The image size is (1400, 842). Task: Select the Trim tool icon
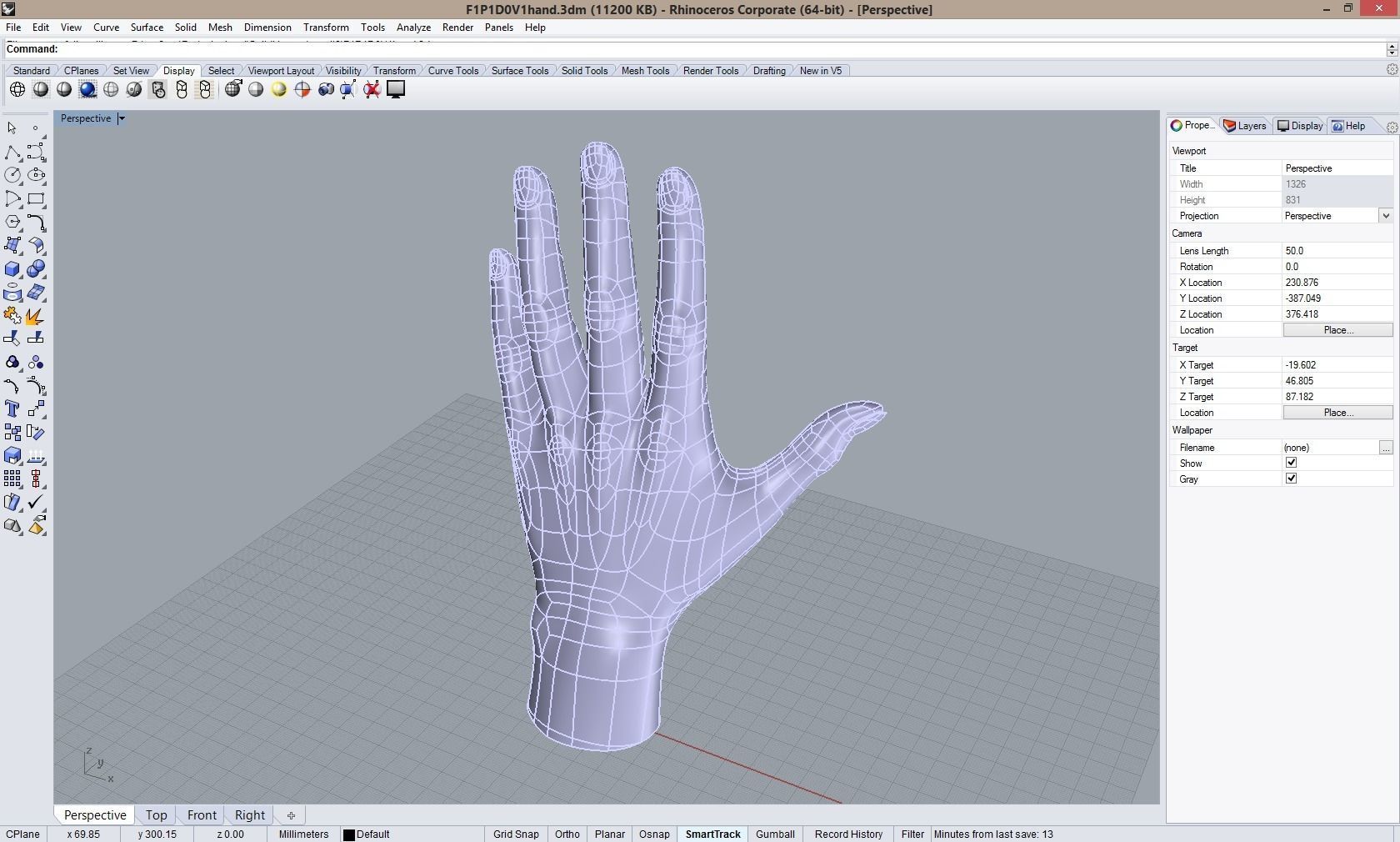coord(12,338)
